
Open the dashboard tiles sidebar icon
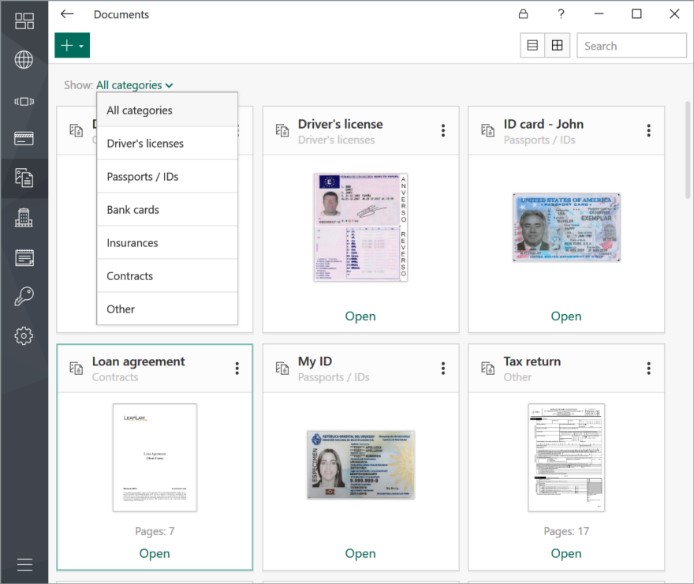[x=24, y=21]
